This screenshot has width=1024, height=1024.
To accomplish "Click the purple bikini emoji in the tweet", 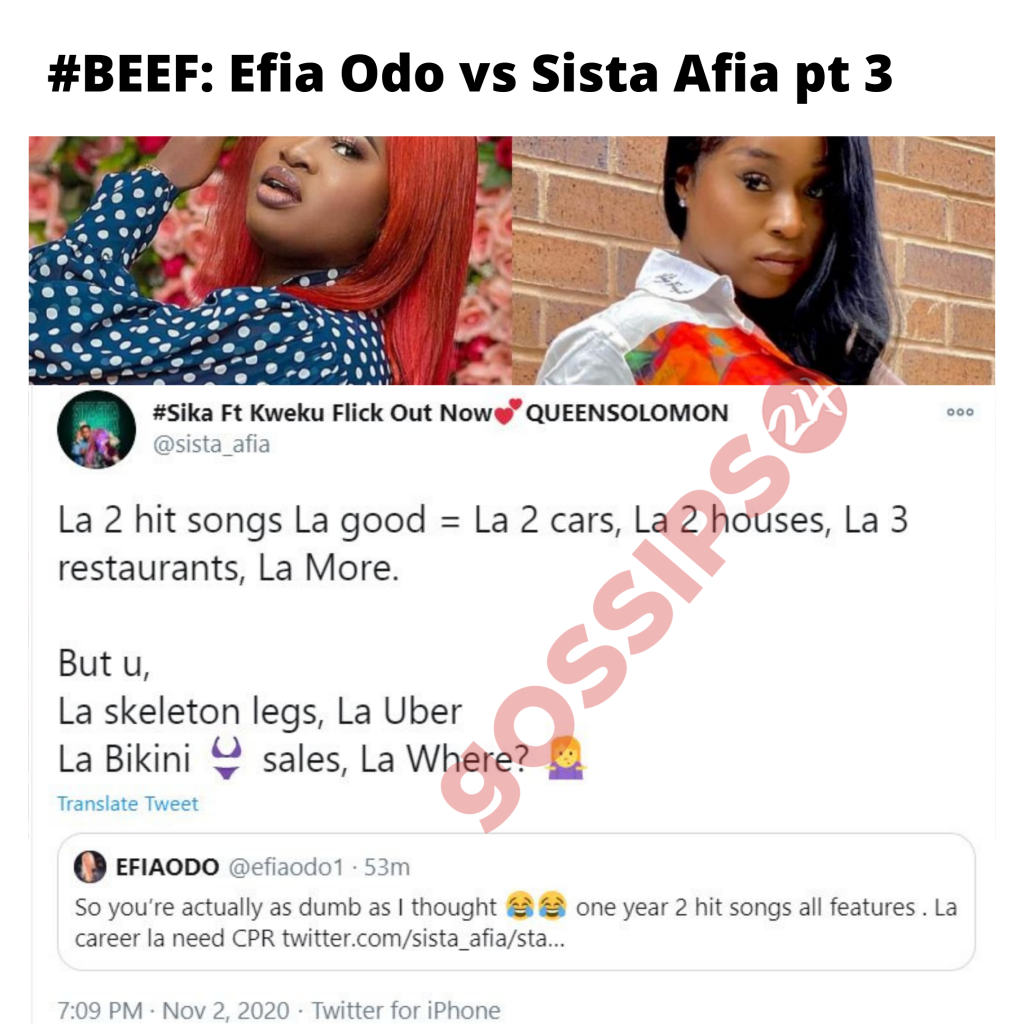I will tap(227, 758).
